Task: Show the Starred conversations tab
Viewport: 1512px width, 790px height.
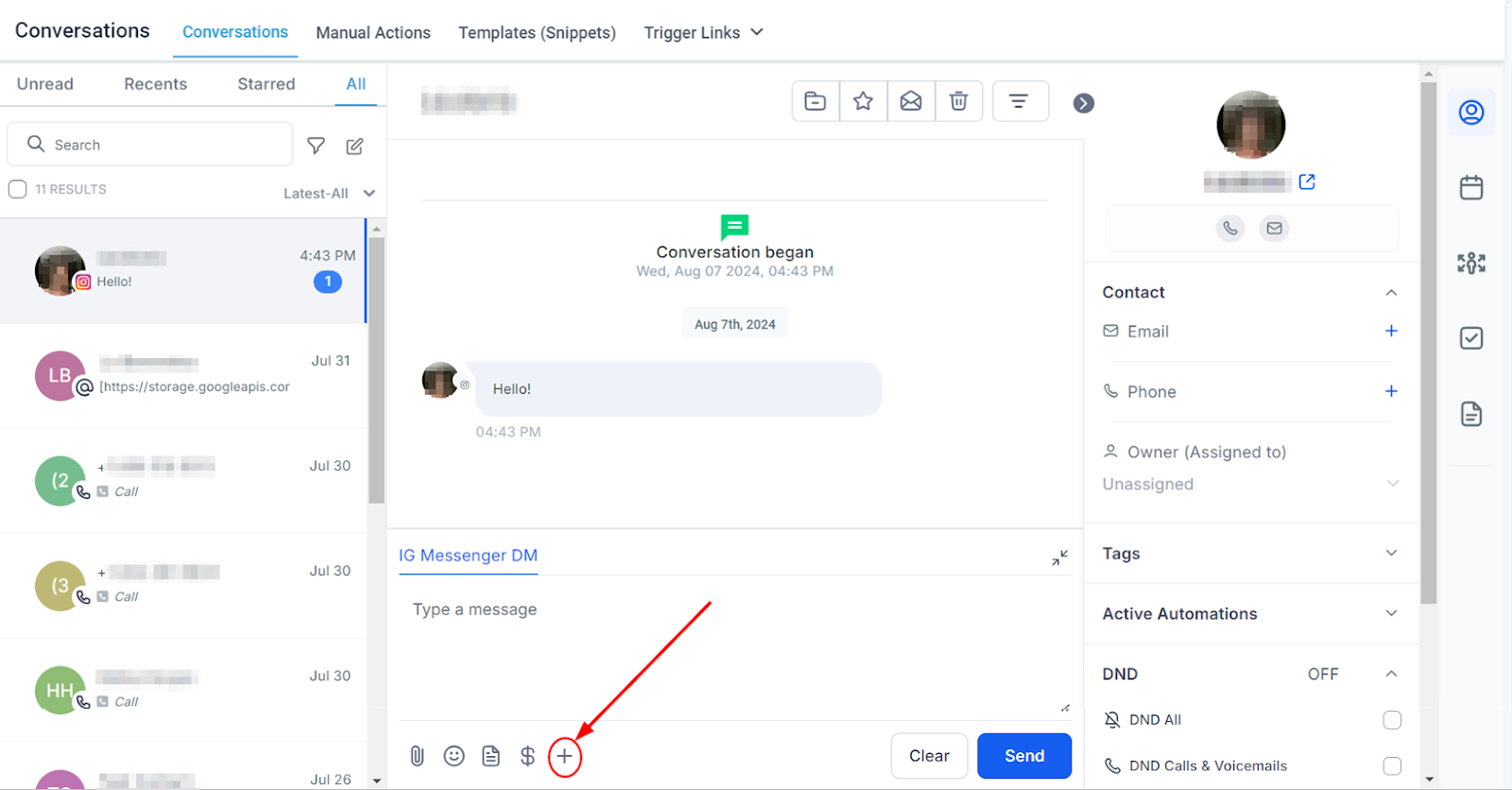Action: coord(266,84)
